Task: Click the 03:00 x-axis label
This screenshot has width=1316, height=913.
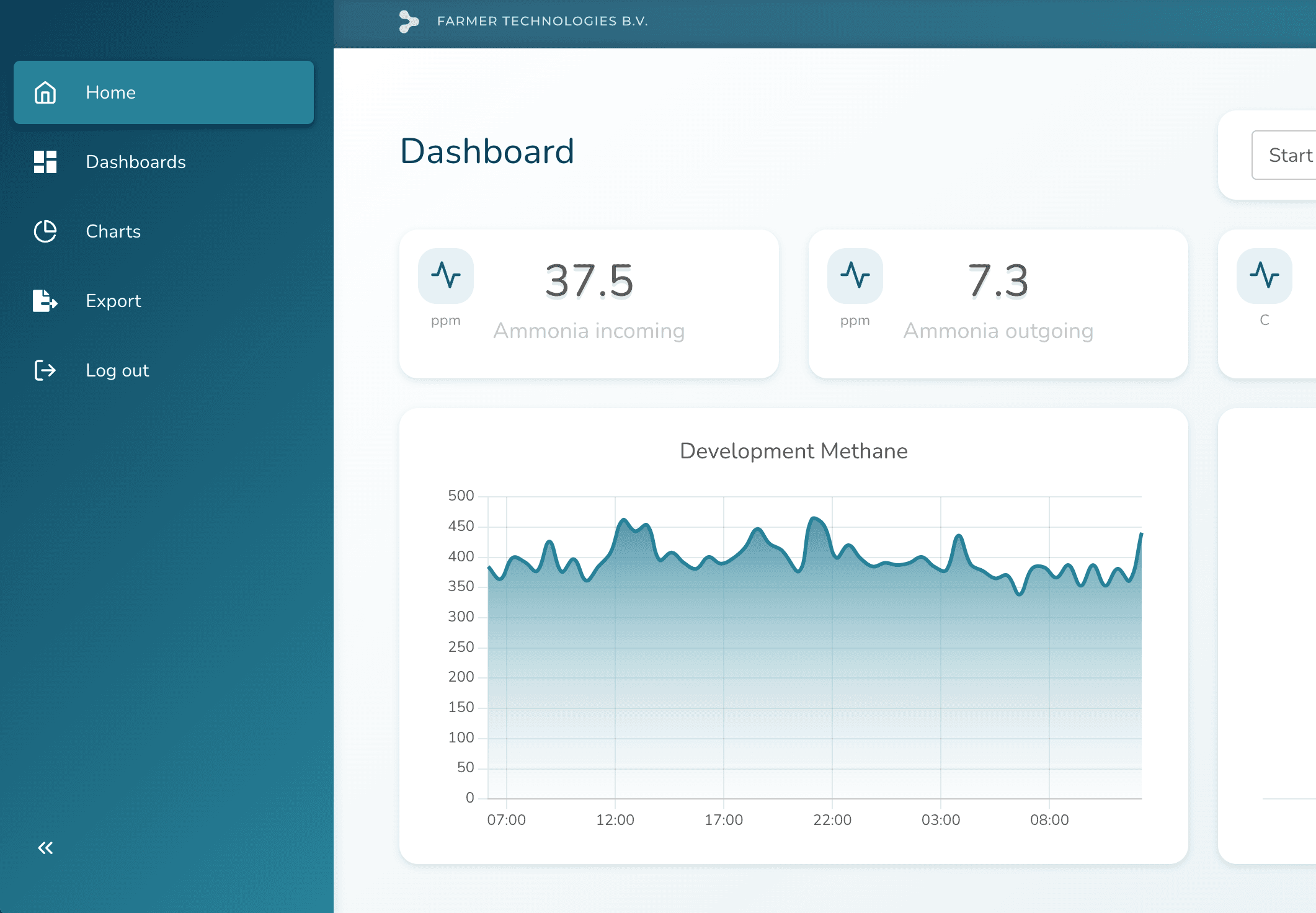Action: coord(941,820)
